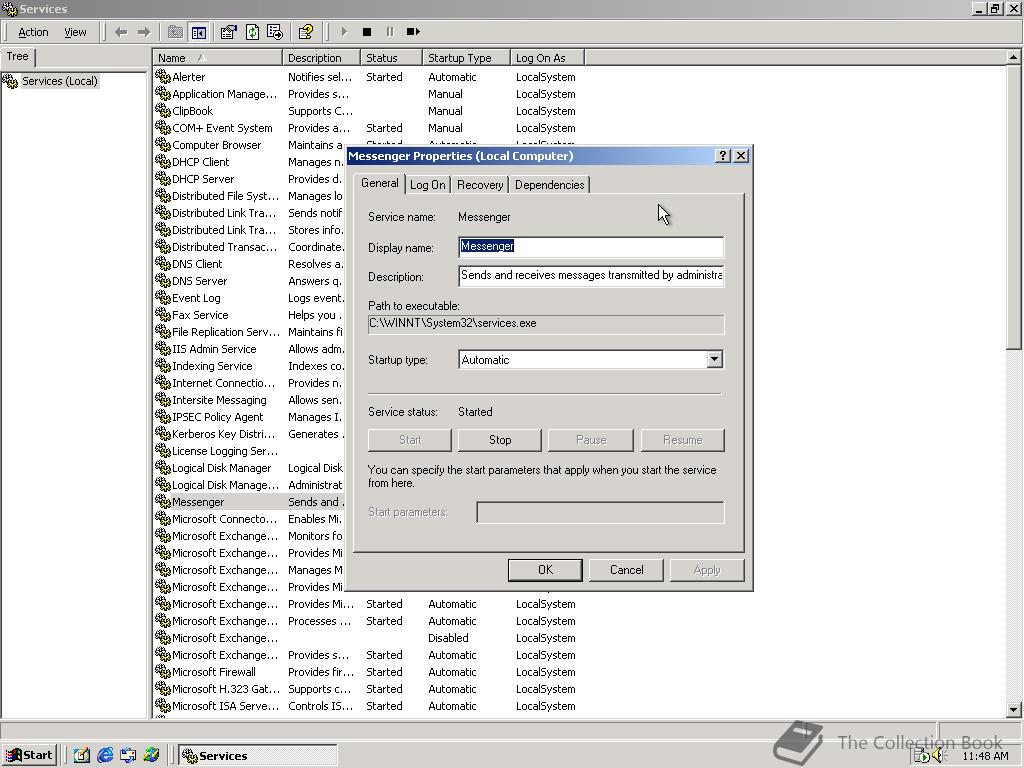Sort by the Status column header

391,57
